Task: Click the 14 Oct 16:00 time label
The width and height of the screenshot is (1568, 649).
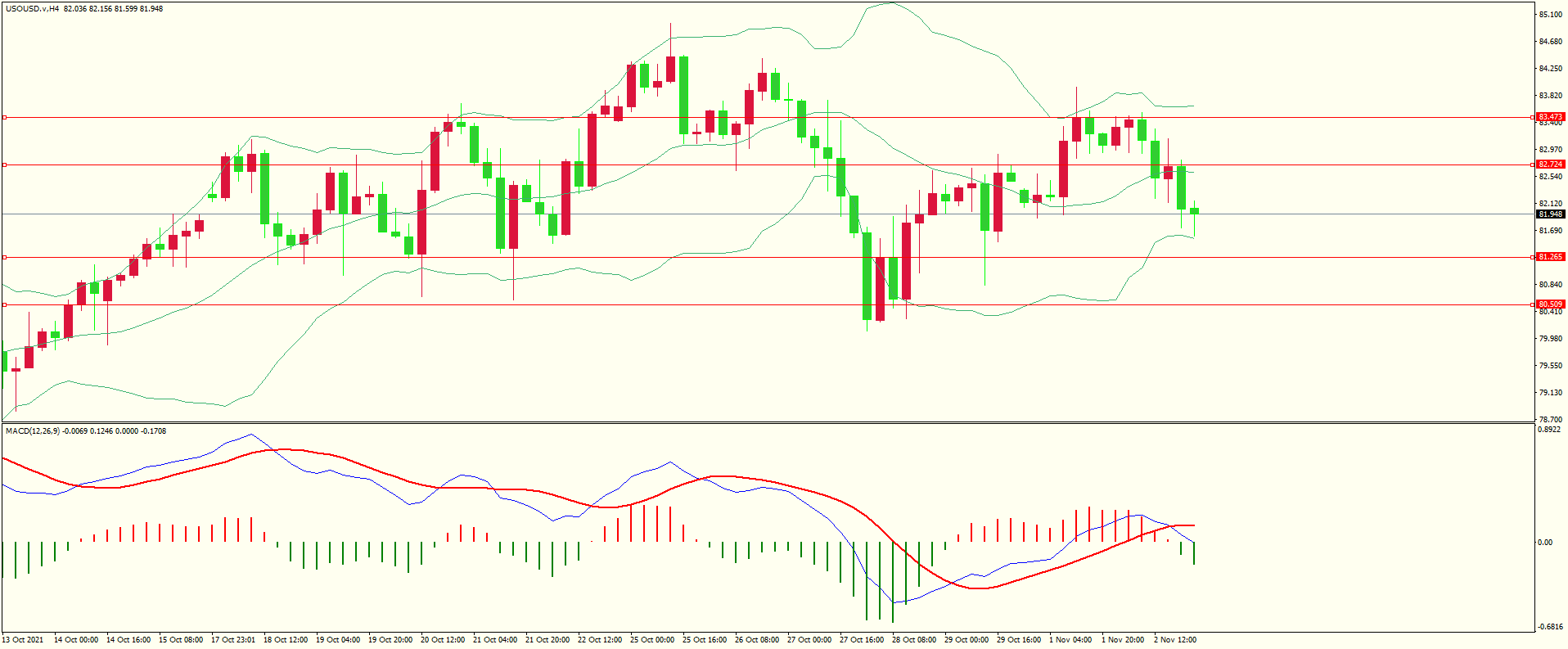Action: [x=128, y=640]
